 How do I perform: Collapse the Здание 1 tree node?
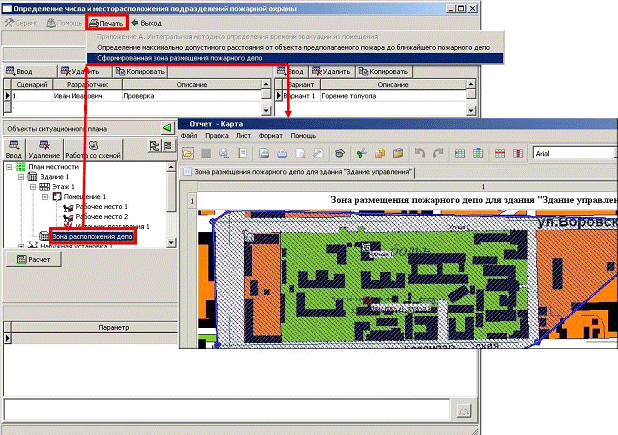19,177
